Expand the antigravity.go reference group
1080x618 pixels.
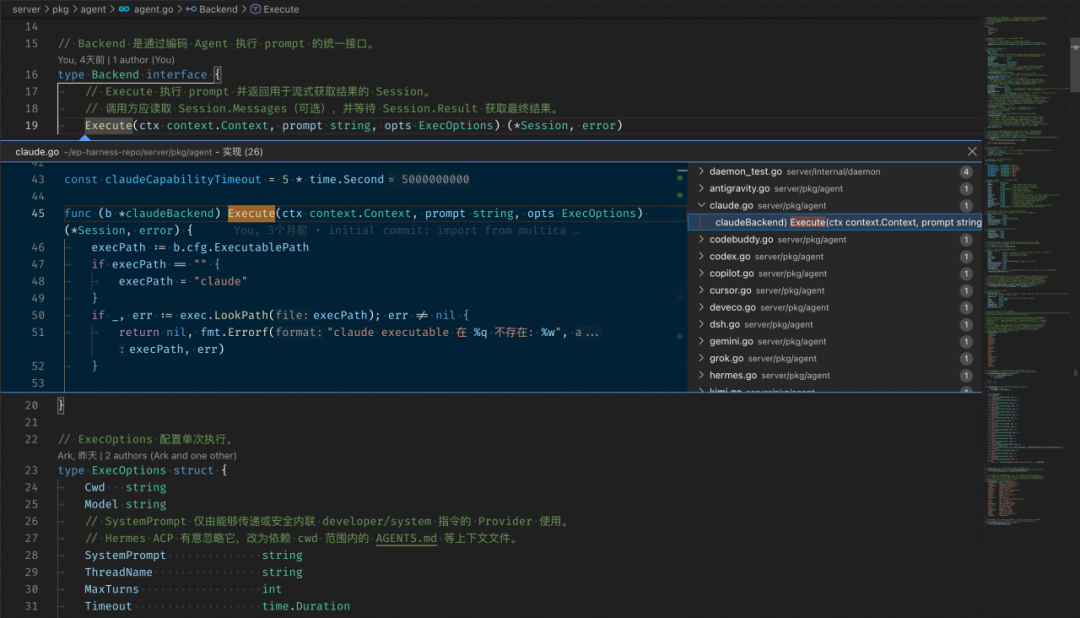tap(701, 188)
